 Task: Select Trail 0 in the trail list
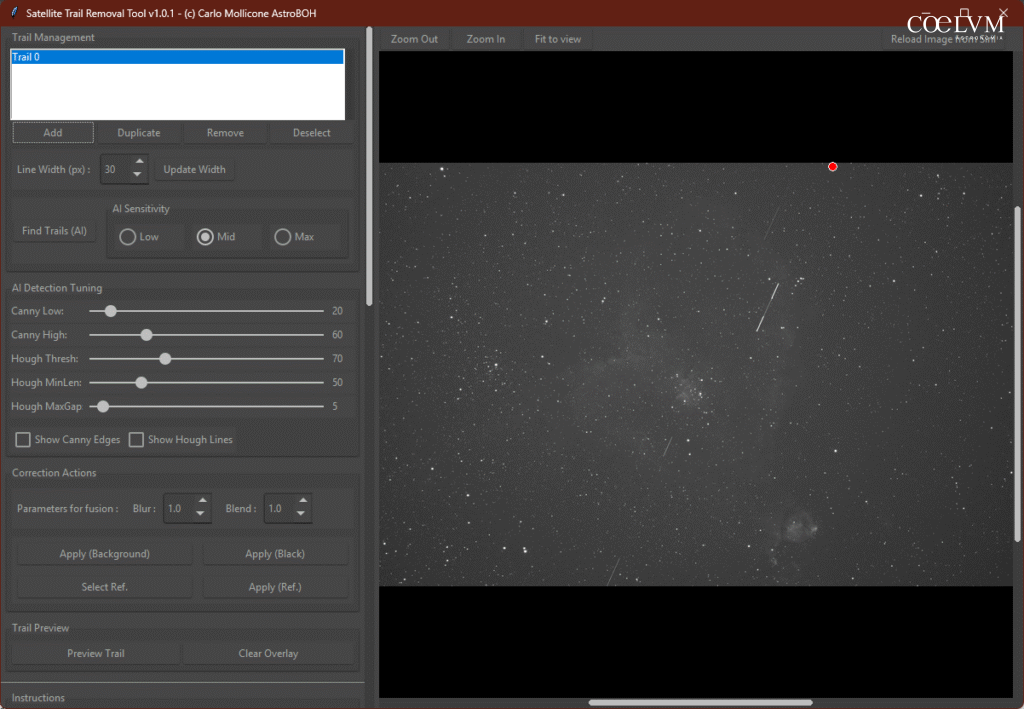[x=177, y=58]
